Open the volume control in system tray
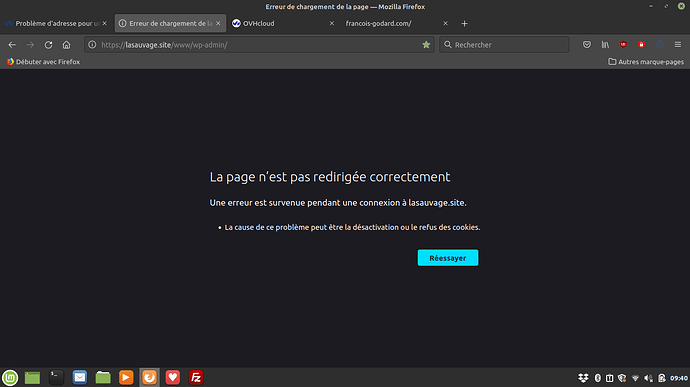690x387 pixels. (x=648, y=378)
